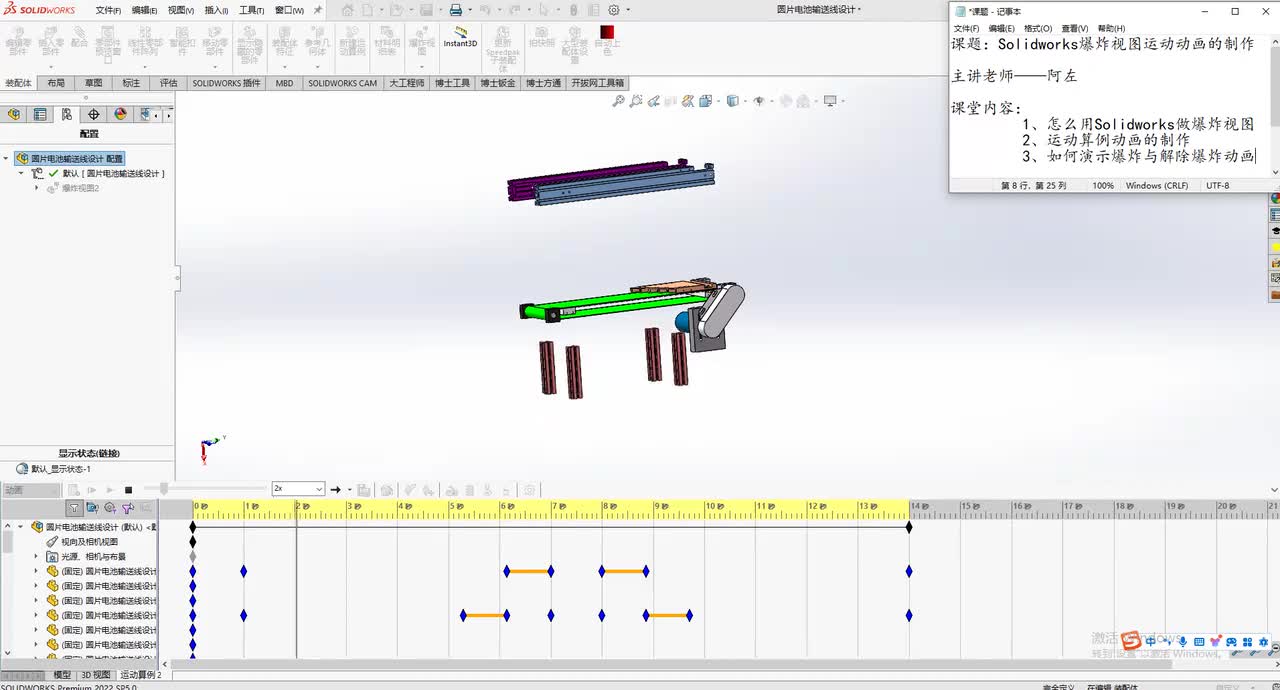Open the playback speed 2x dropdown
Image resolution: width=1280 pixels, height=690 pixels.
click(319, 489)
